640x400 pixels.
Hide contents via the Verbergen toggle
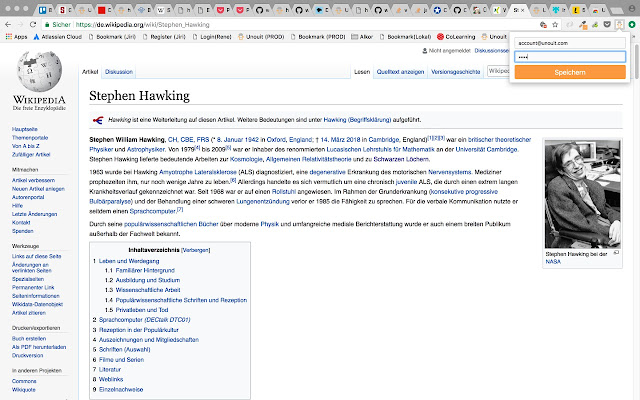(196, 250)
